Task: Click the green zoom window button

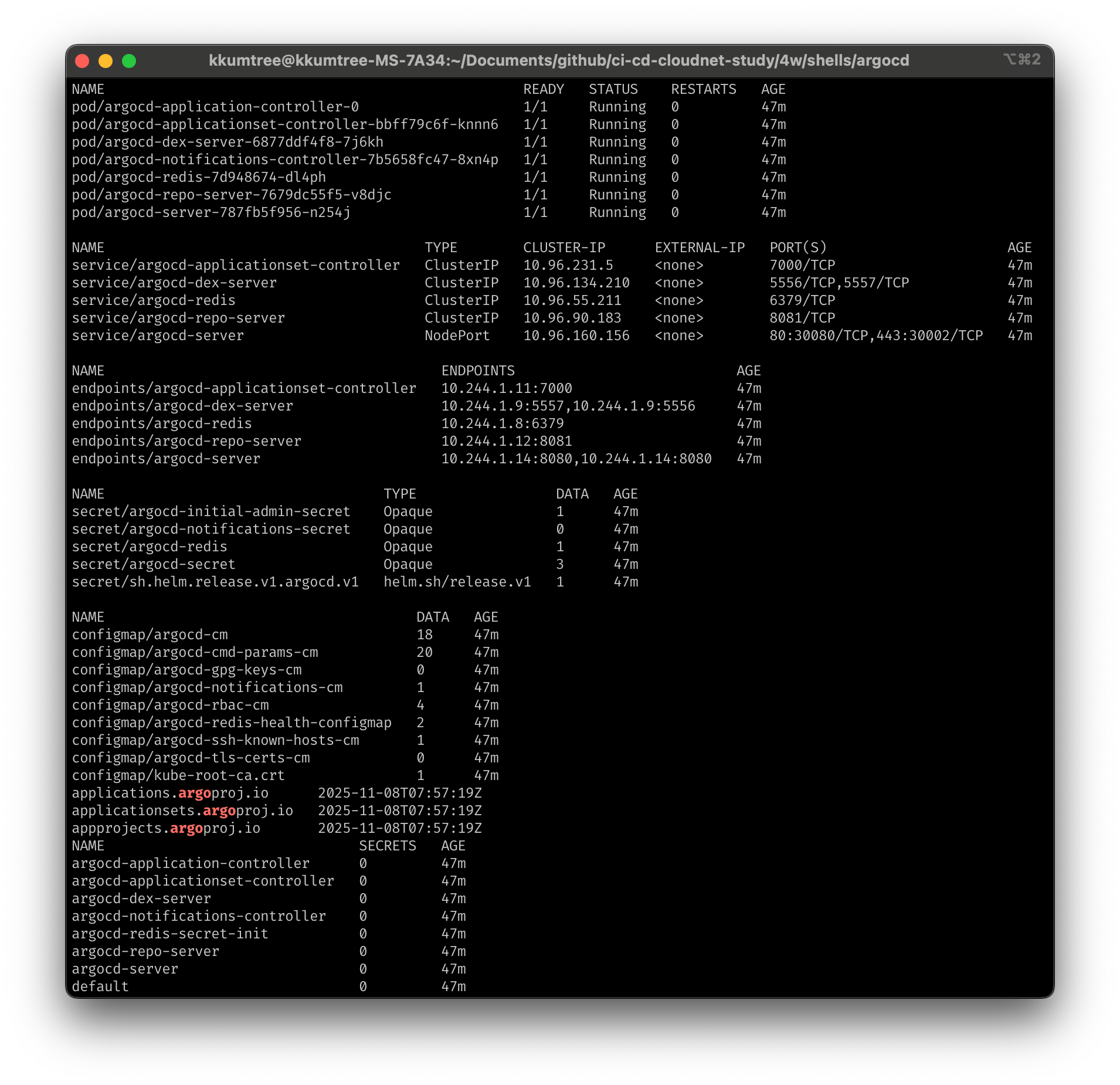Action: pos(129,61)
